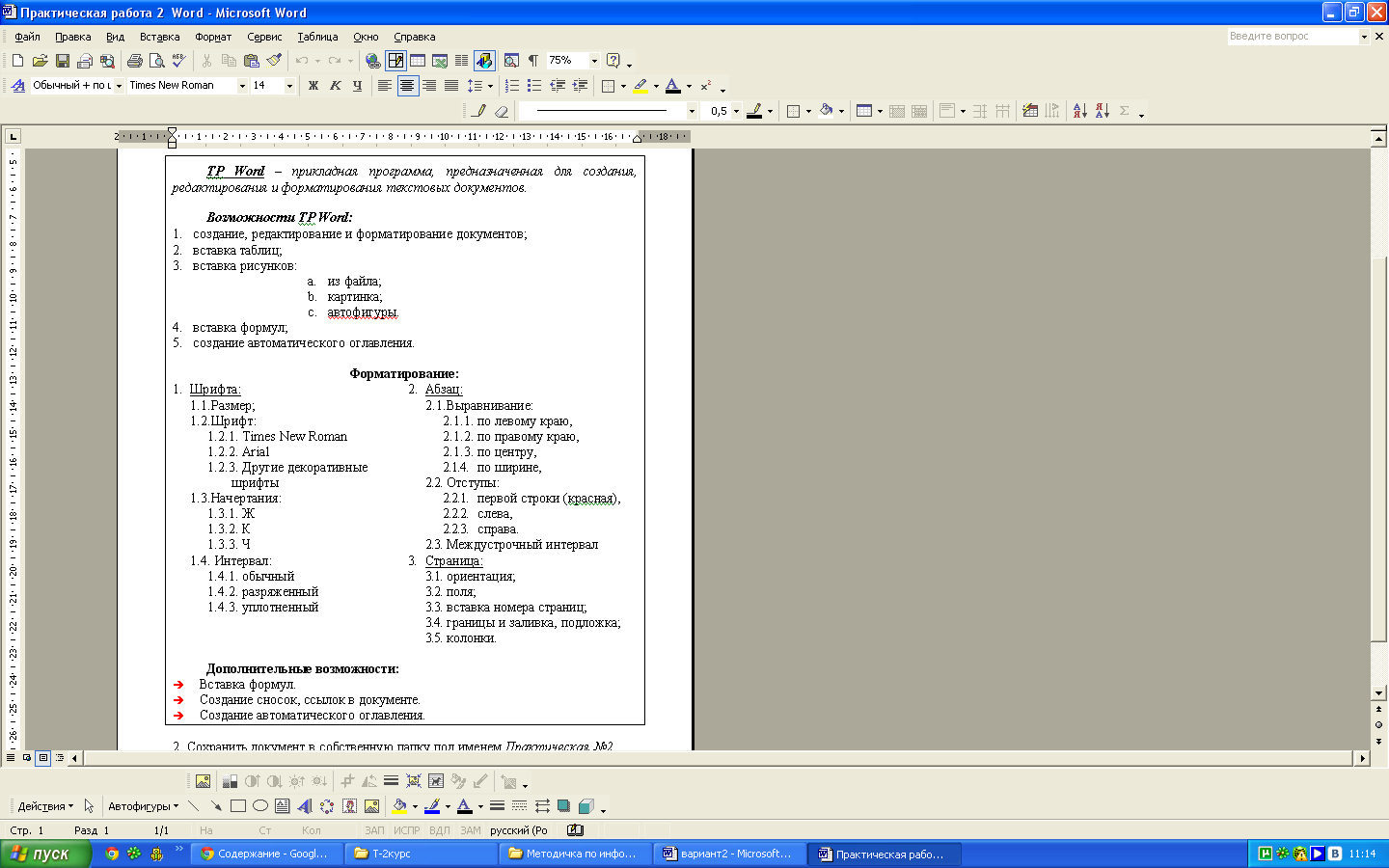Image resolution: width=1389 pixels, height=868 pixels.
Task: Toggle Align Left paragraph button
Action: click(x=384, y=86)
